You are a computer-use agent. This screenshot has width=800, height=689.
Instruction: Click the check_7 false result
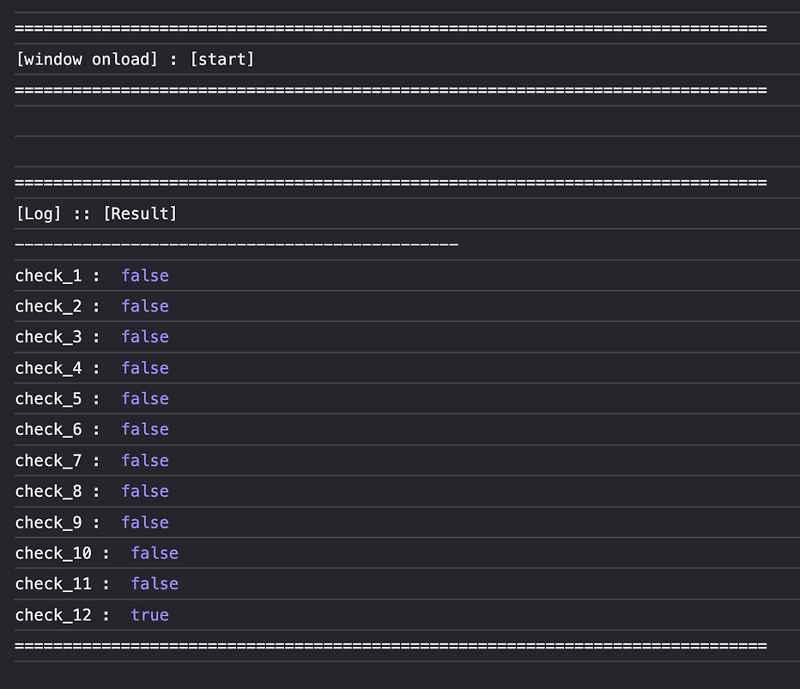[x=145, y=460]
